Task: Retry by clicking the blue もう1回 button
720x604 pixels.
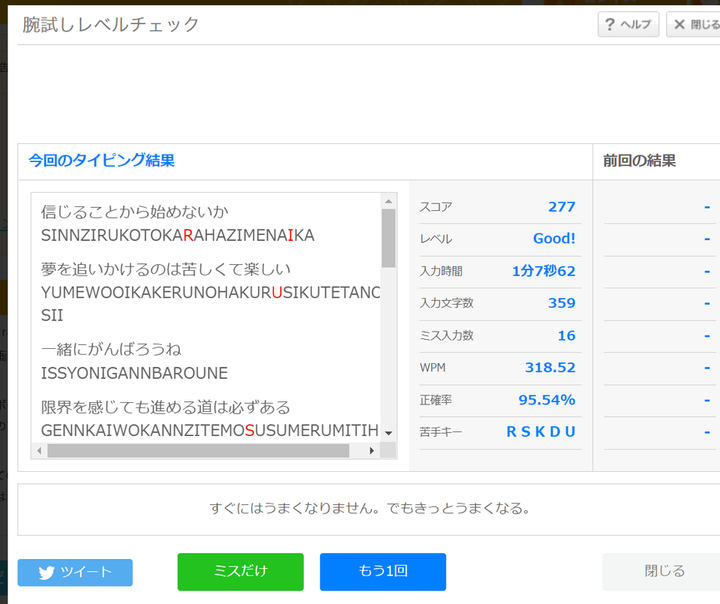Action: click(x=382, y=571)
